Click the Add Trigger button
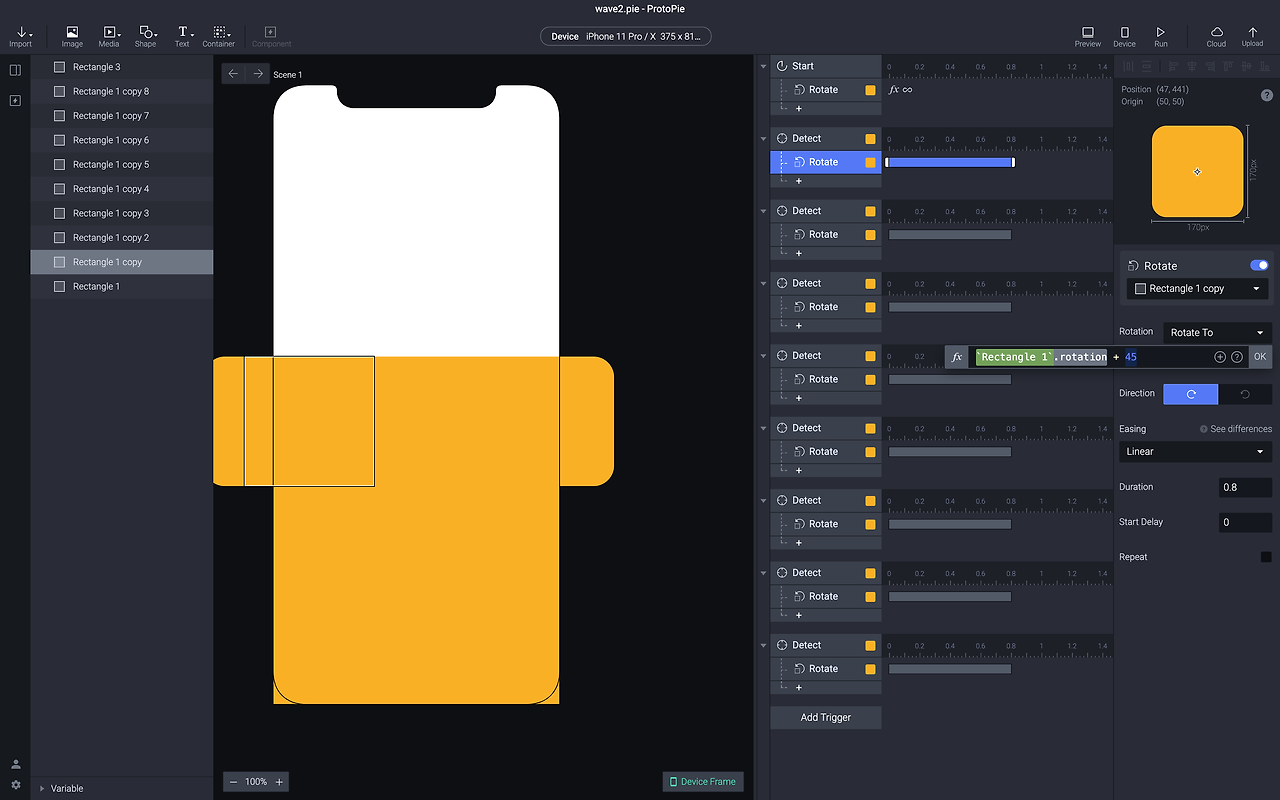 pyautogui.click(x=825, y=717)
